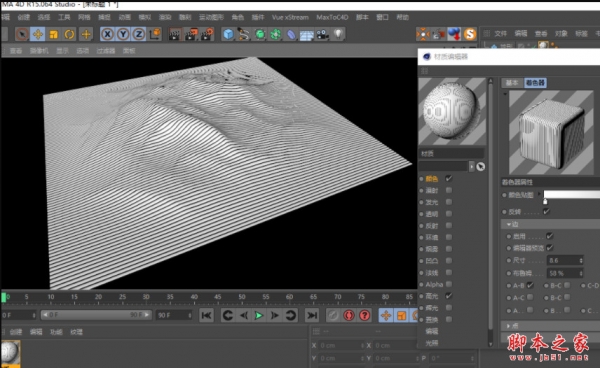This screenshot has height=368, width=600.
Task: Open the Vue xStream menu
Action: point(290,17)
